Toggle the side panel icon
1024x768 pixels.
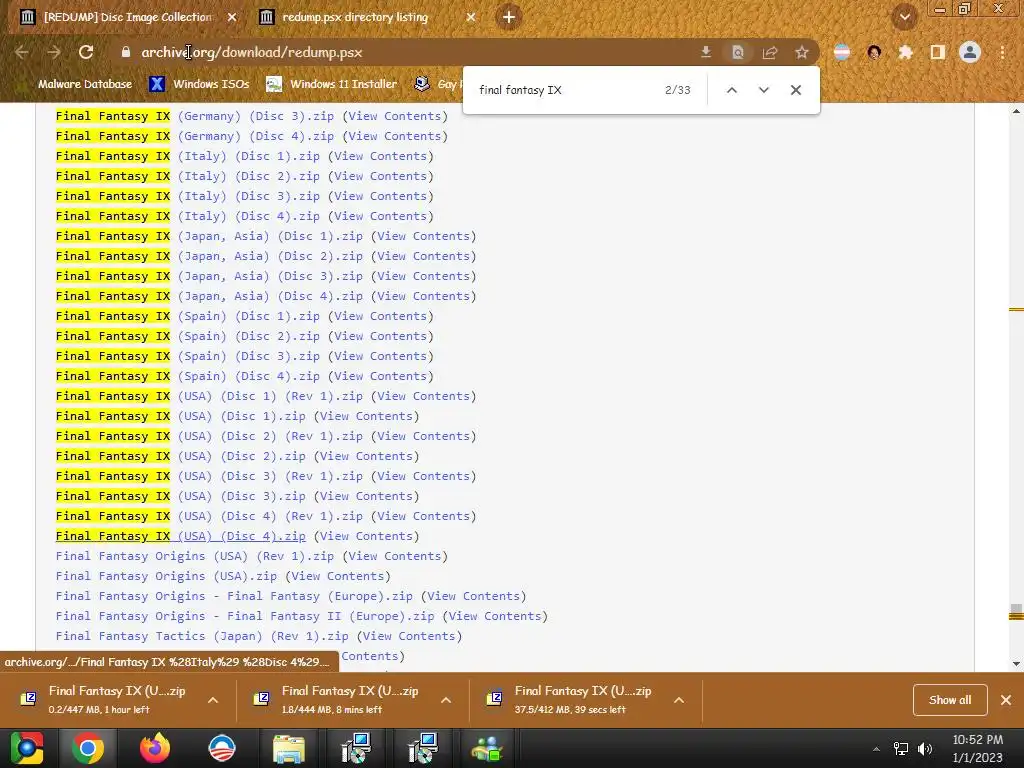pos(938,52)
